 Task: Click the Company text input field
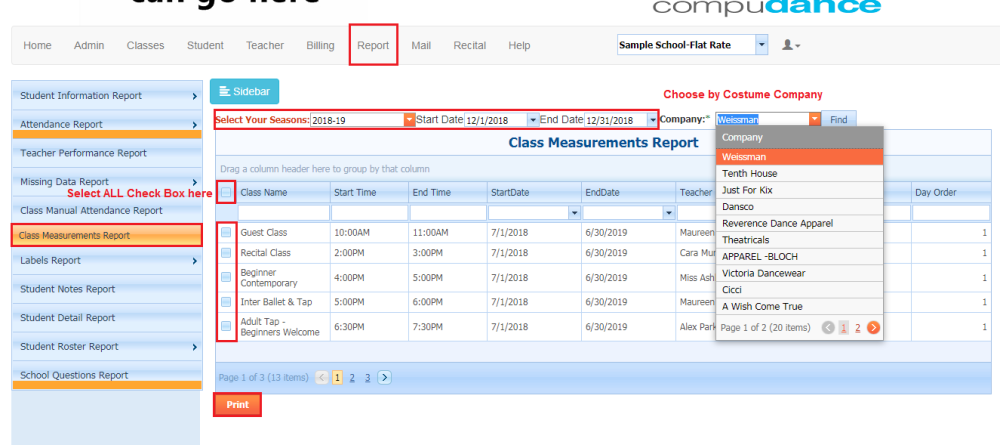(x=762, y=119)
